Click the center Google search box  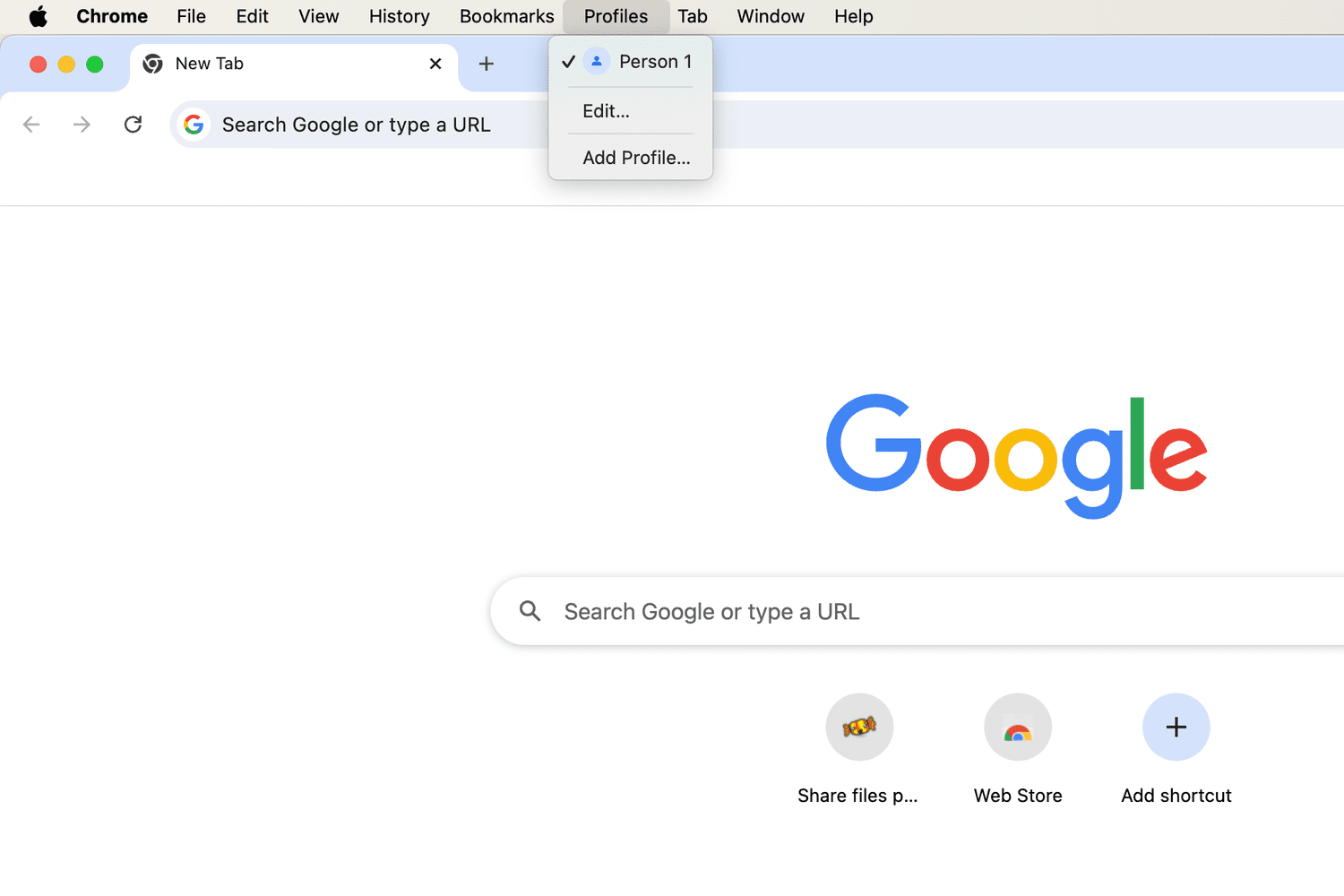[896, 611]
